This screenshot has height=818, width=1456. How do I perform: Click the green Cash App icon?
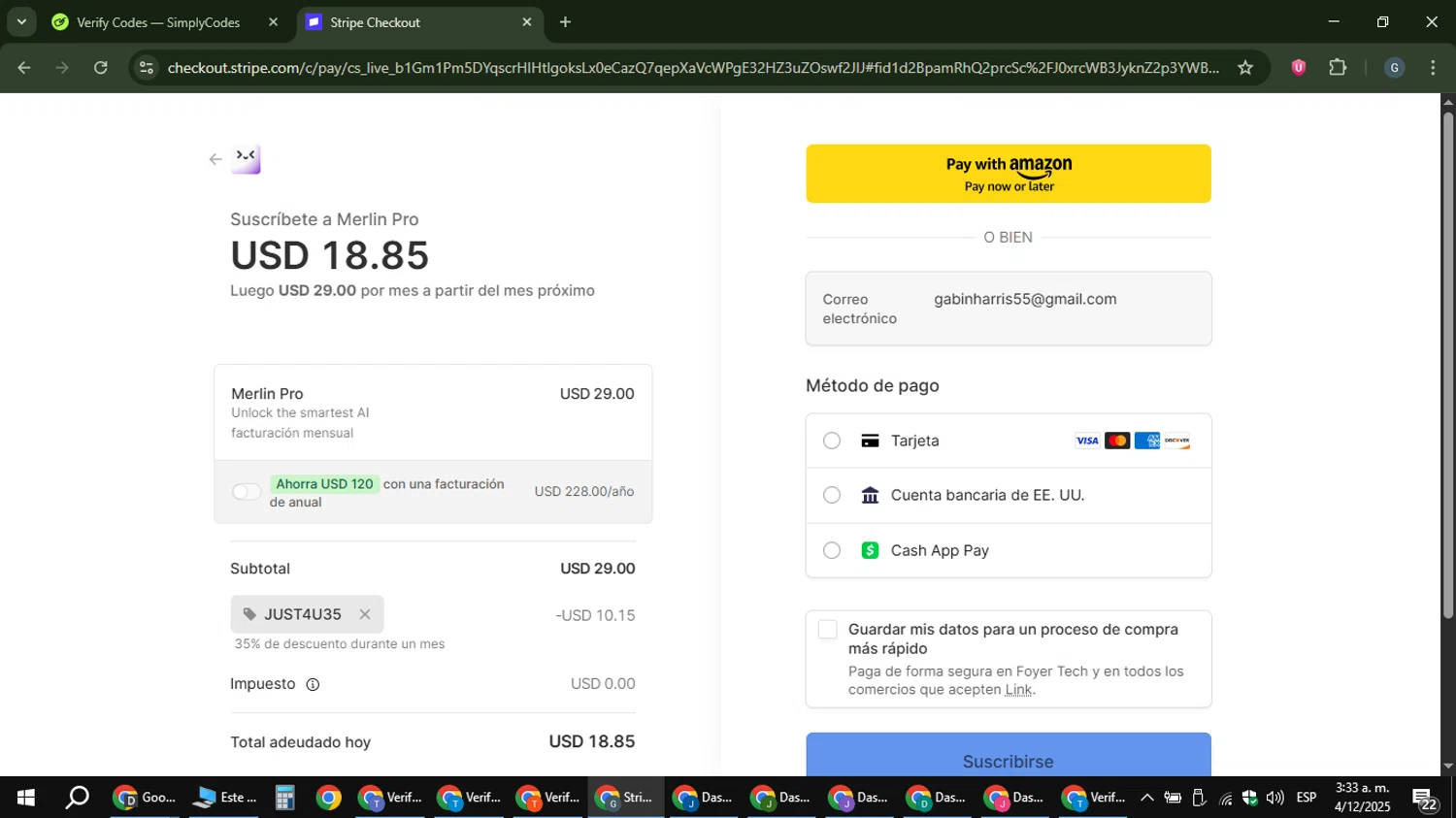pyautogui.click(x=870, y=550)
